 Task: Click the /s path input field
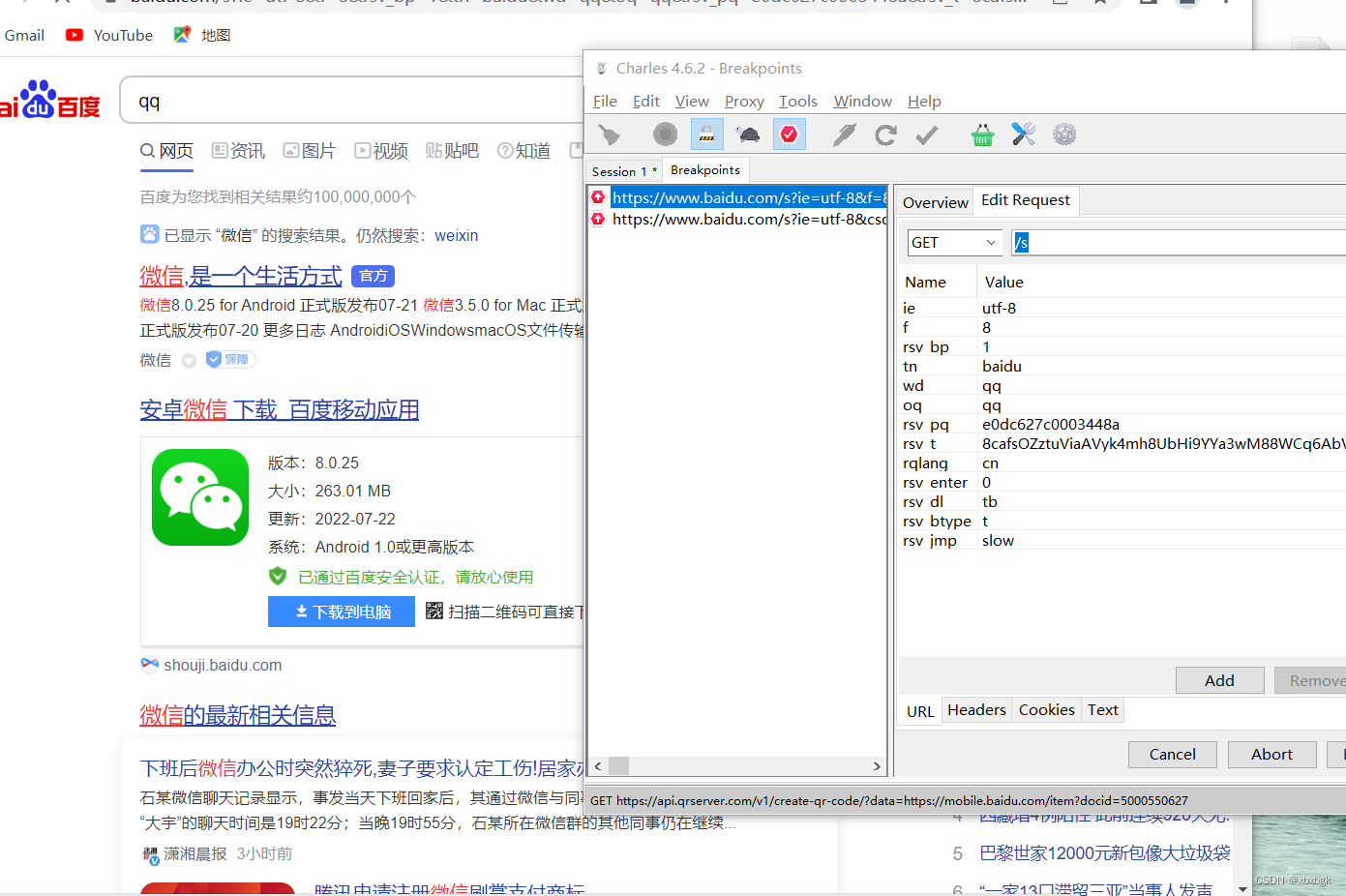coord(1179,243)
